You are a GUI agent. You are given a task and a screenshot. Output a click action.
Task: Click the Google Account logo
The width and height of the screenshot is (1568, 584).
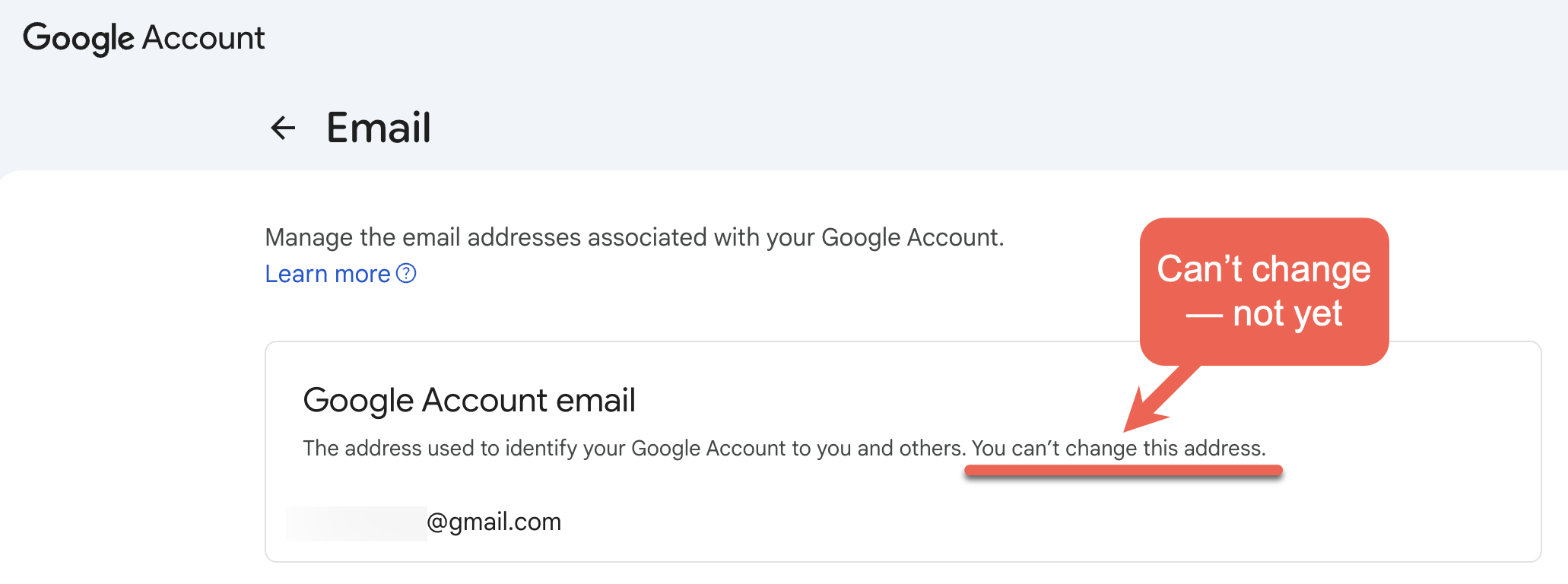(144, 38)
